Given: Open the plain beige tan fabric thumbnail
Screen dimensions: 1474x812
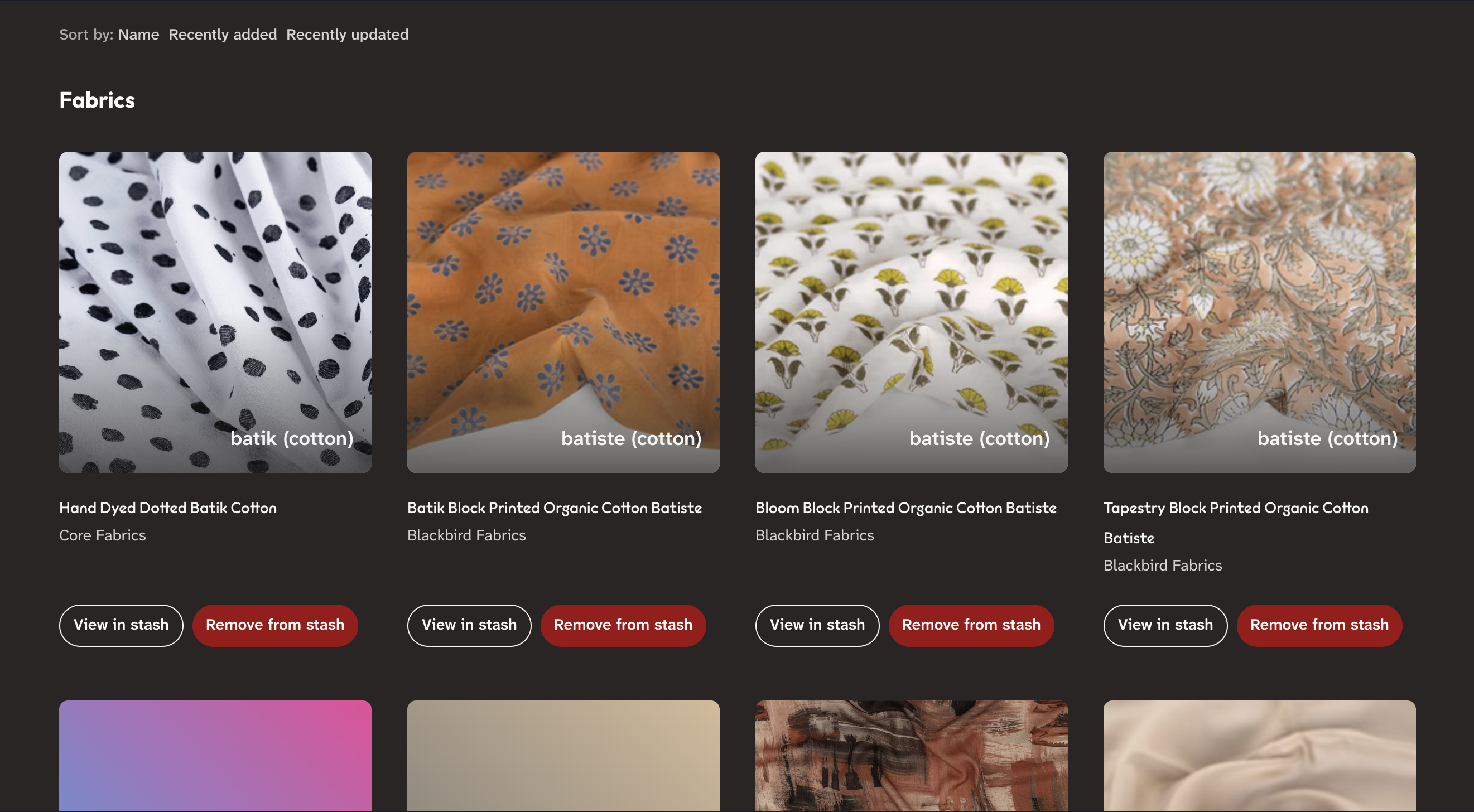Looking at the screenshot, I should point(563,755).
